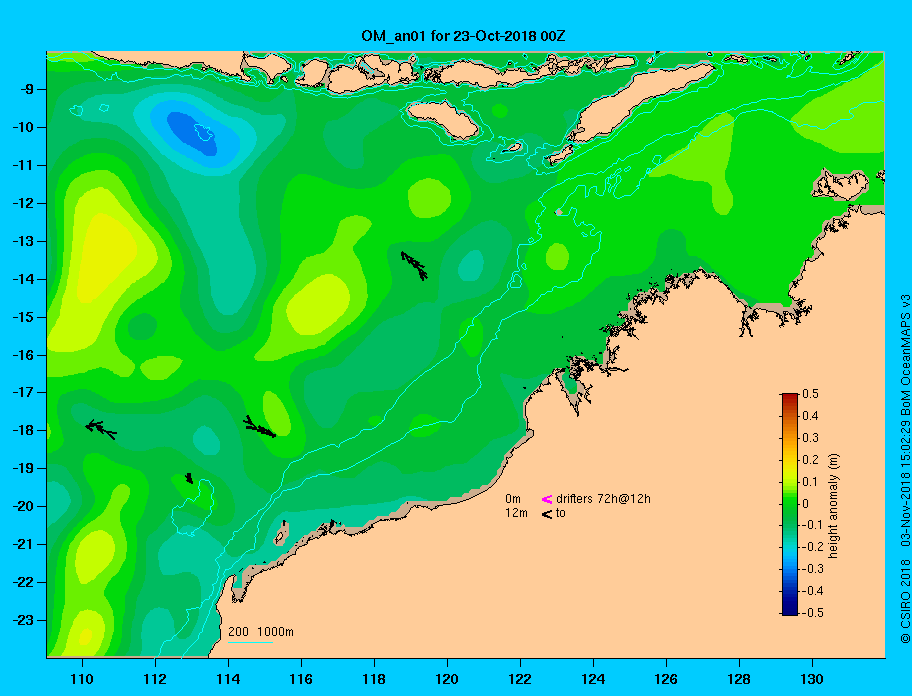Image resolution: width=912 pixels, height=696 pixels.
Task: Click longitude axis label '128'
Action: coord(739,679)
